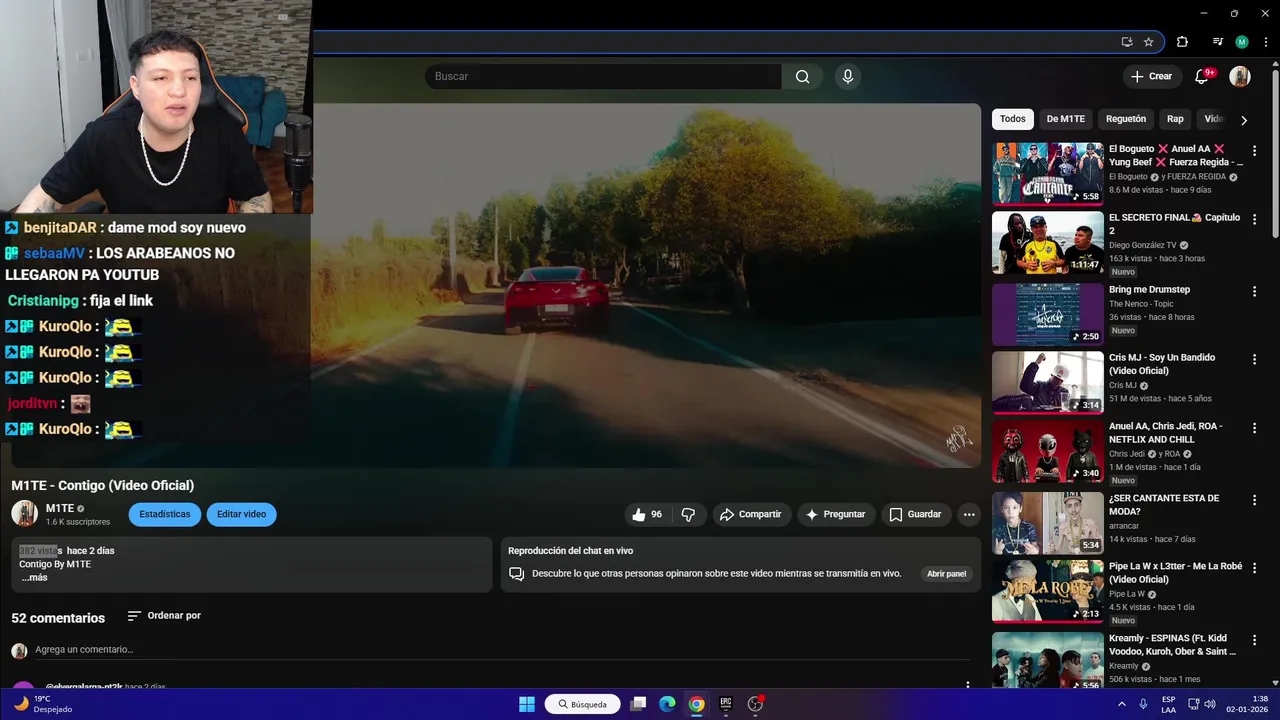Activate voice search microphone icon

point(848,76)
